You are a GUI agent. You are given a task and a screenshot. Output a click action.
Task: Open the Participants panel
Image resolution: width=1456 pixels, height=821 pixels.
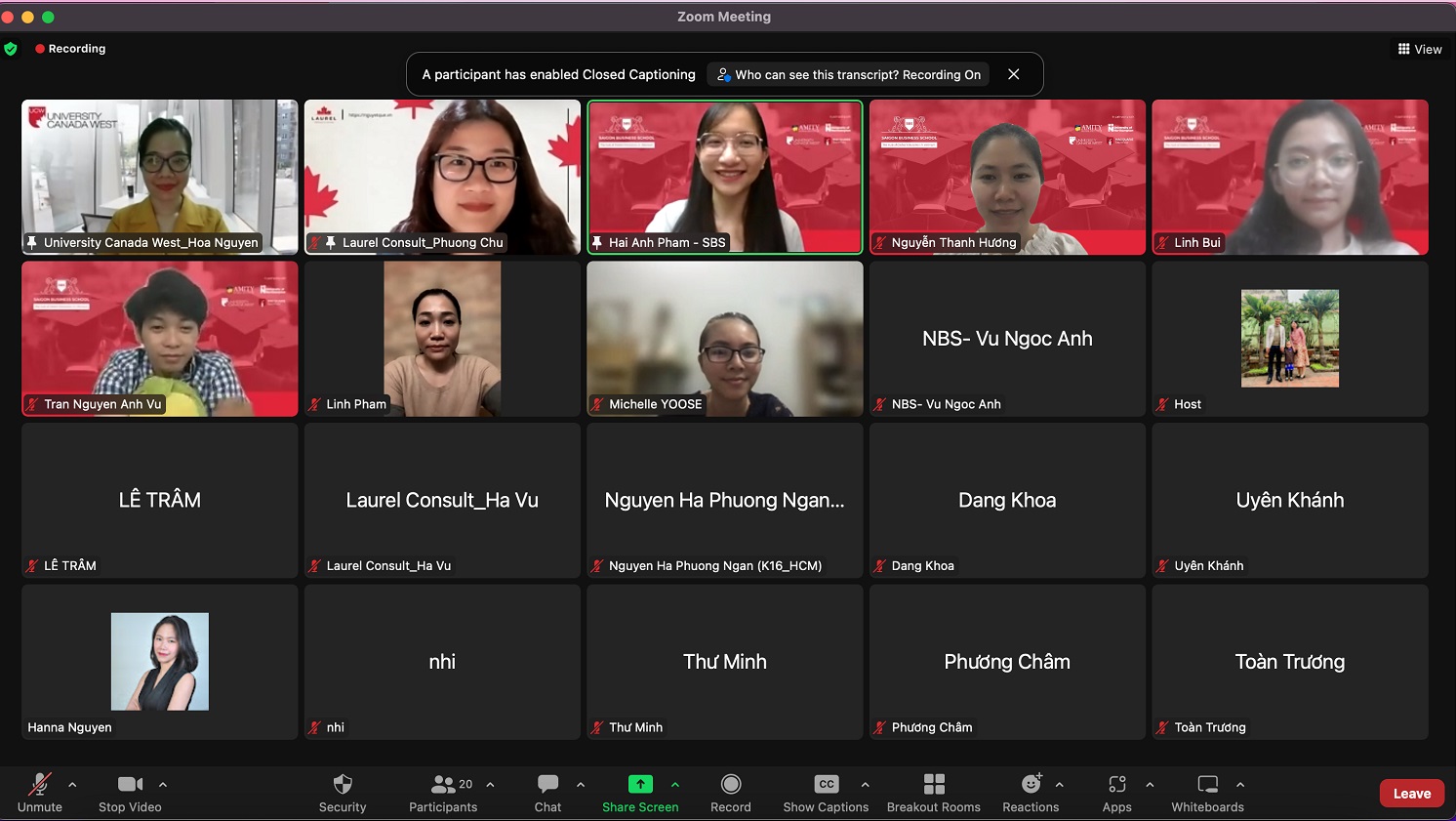point(443,793)
